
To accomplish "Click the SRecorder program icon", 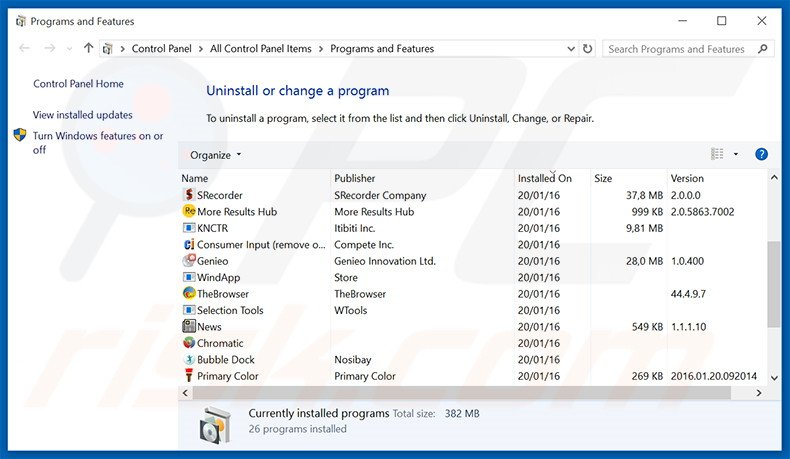I will (x=189, y=194).
